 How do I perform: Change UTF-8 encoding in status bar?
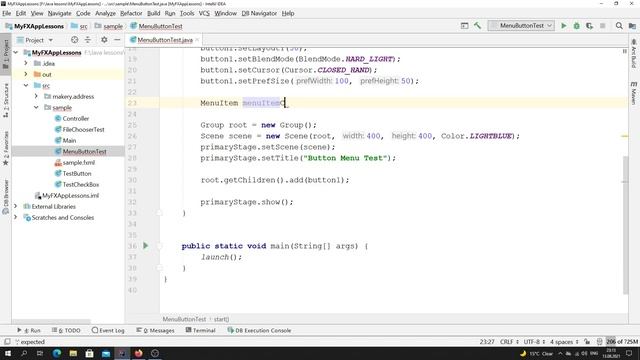pyautogui.click(x=534, y=342)
